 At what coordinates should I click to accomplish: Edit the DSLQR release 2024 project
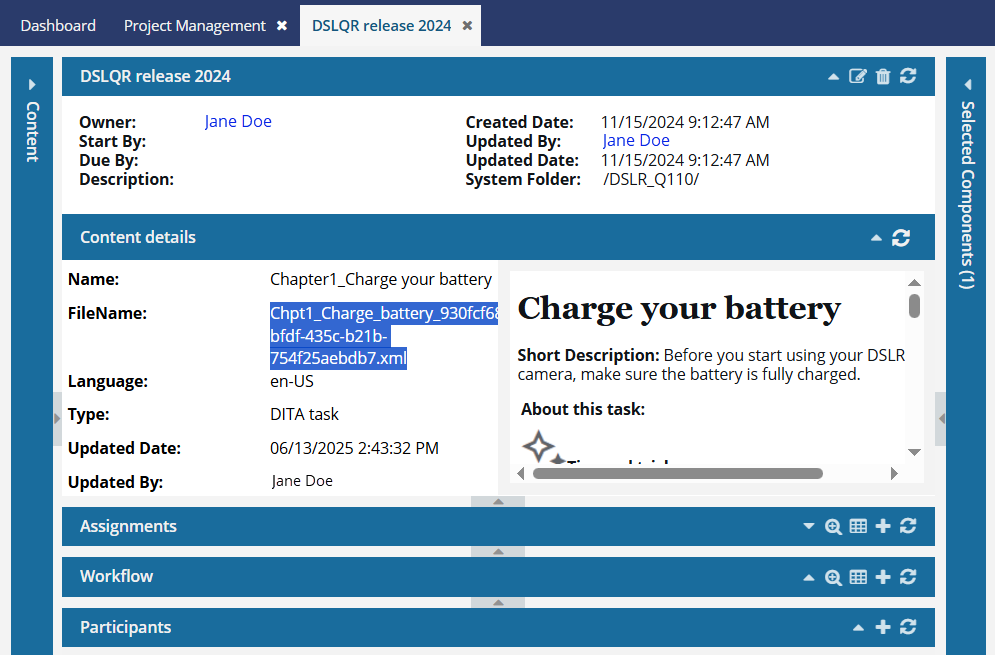[857, 76]
